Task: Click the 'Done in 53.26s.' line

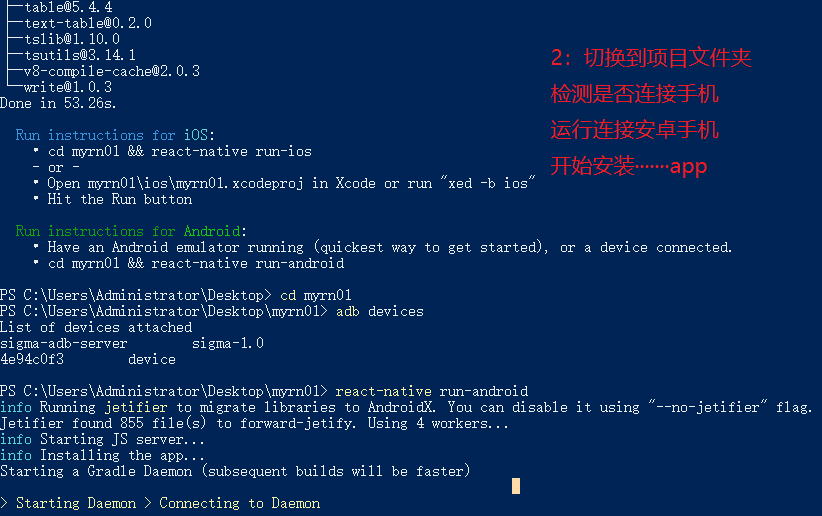Action: click(x=58, y=103)
